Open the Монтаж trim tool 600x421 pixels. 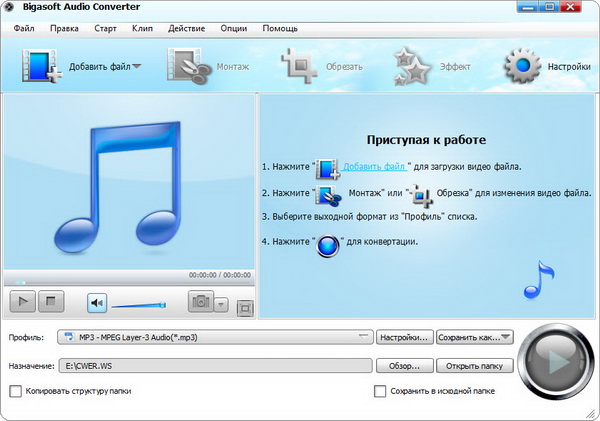tap(186, 66)
